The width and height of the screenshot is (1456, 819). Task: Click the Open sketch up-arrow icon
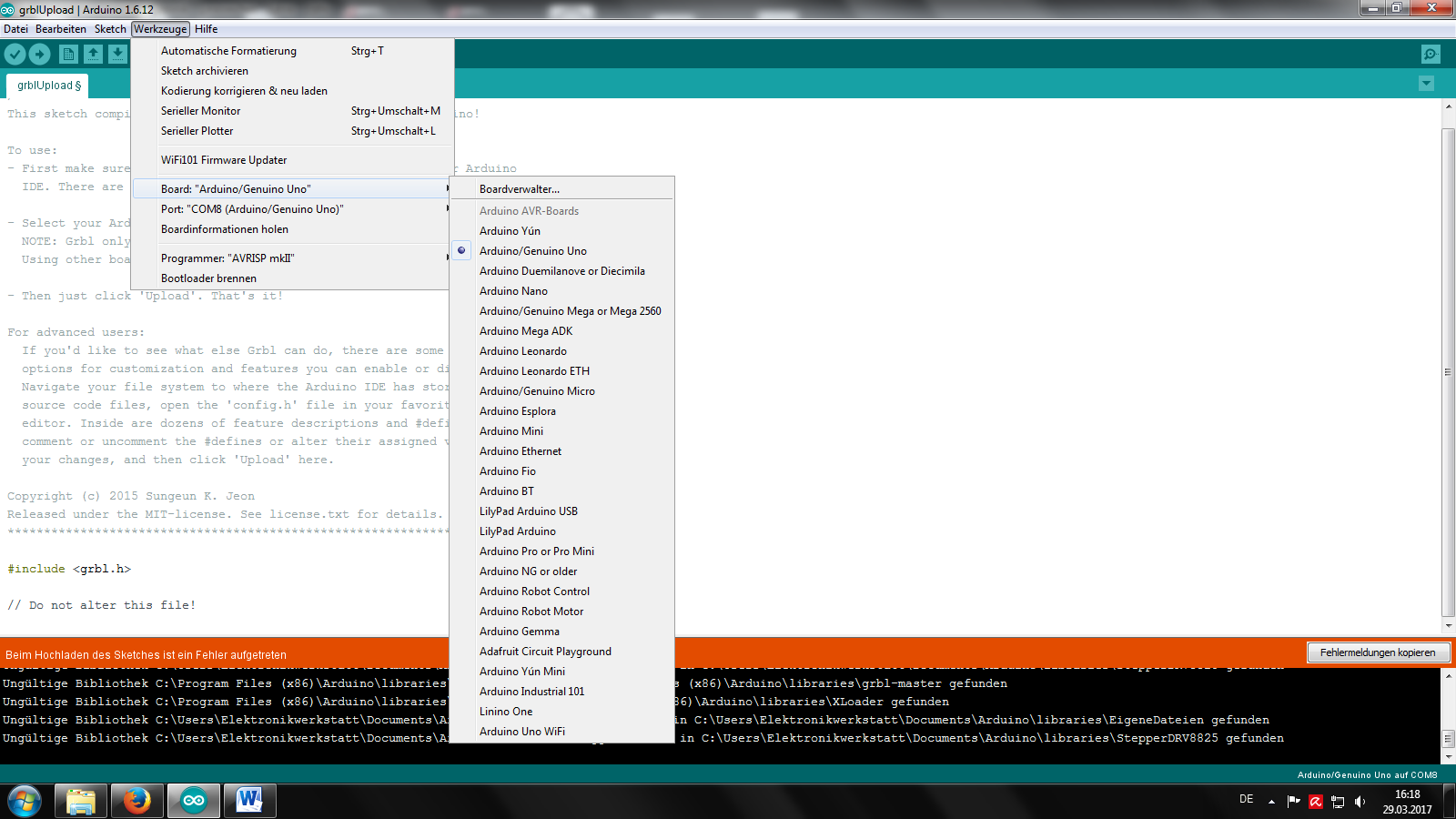coord(93,55)
